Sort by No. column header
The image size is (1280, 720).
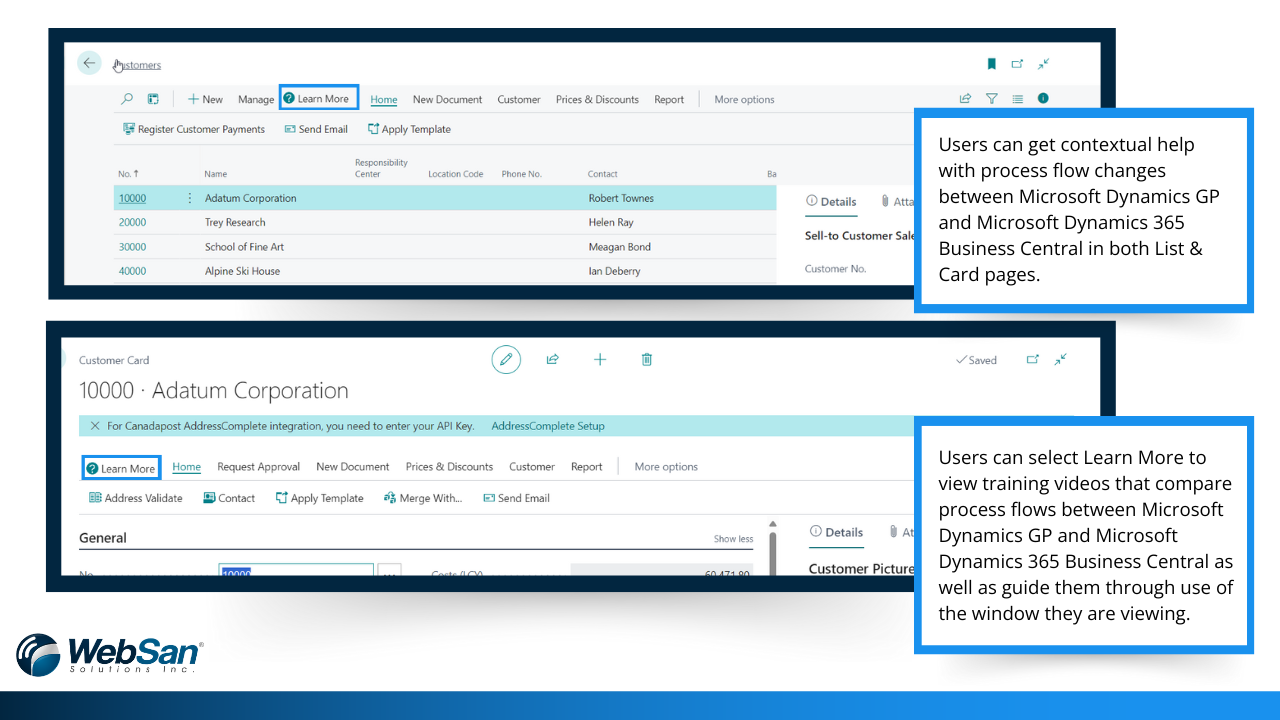pos(128,174)
